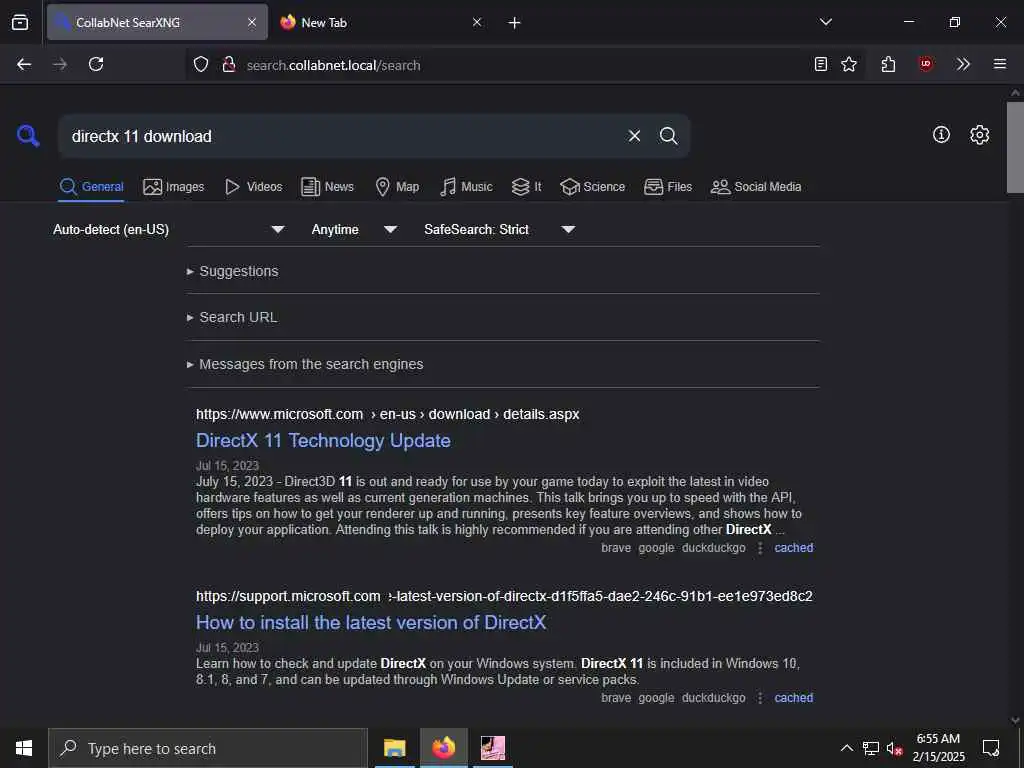Open File Explorer from taskbar

(x=394, y=748)
